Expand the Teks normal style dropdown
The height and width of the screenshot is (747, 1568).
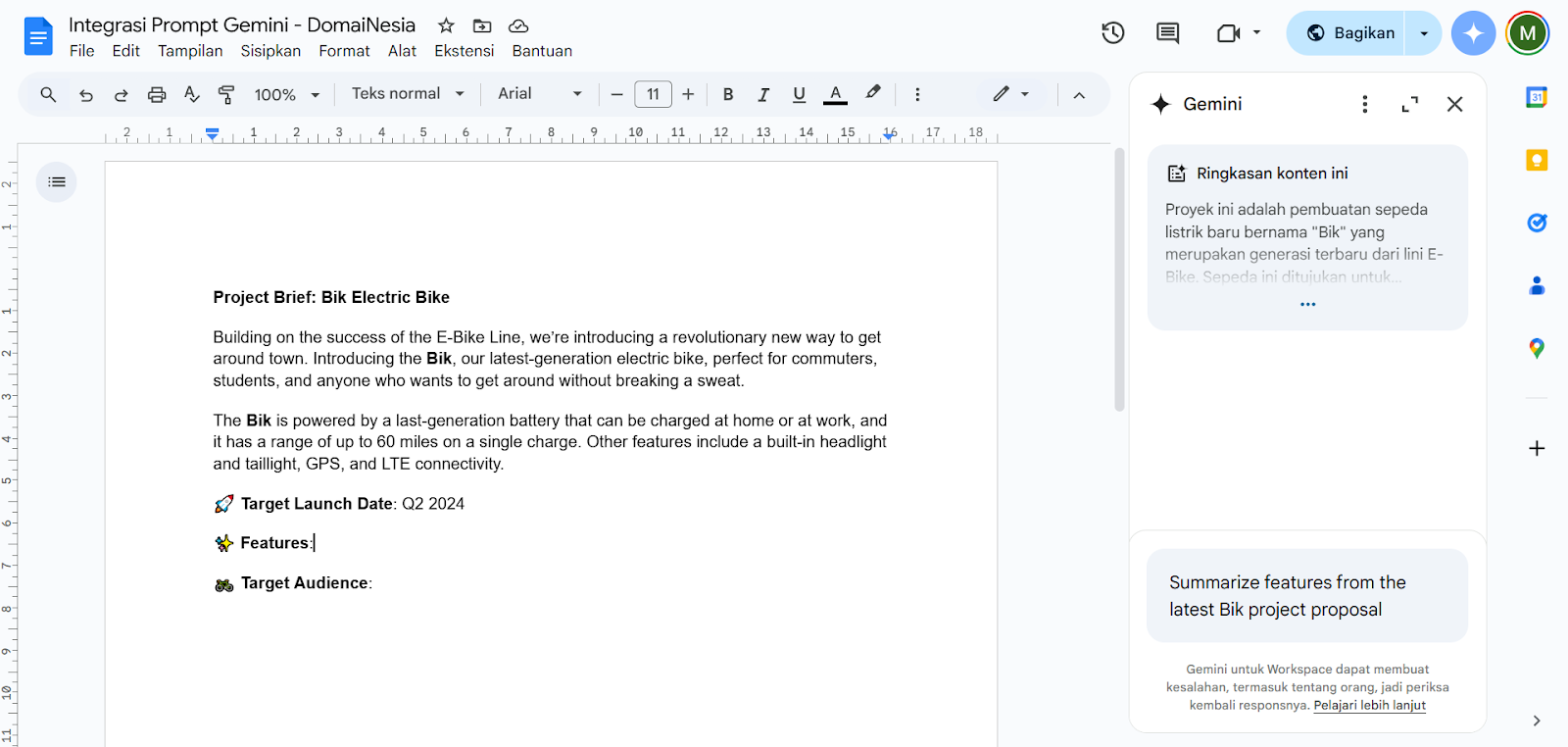pyautogui.click(x=408, y=94)
